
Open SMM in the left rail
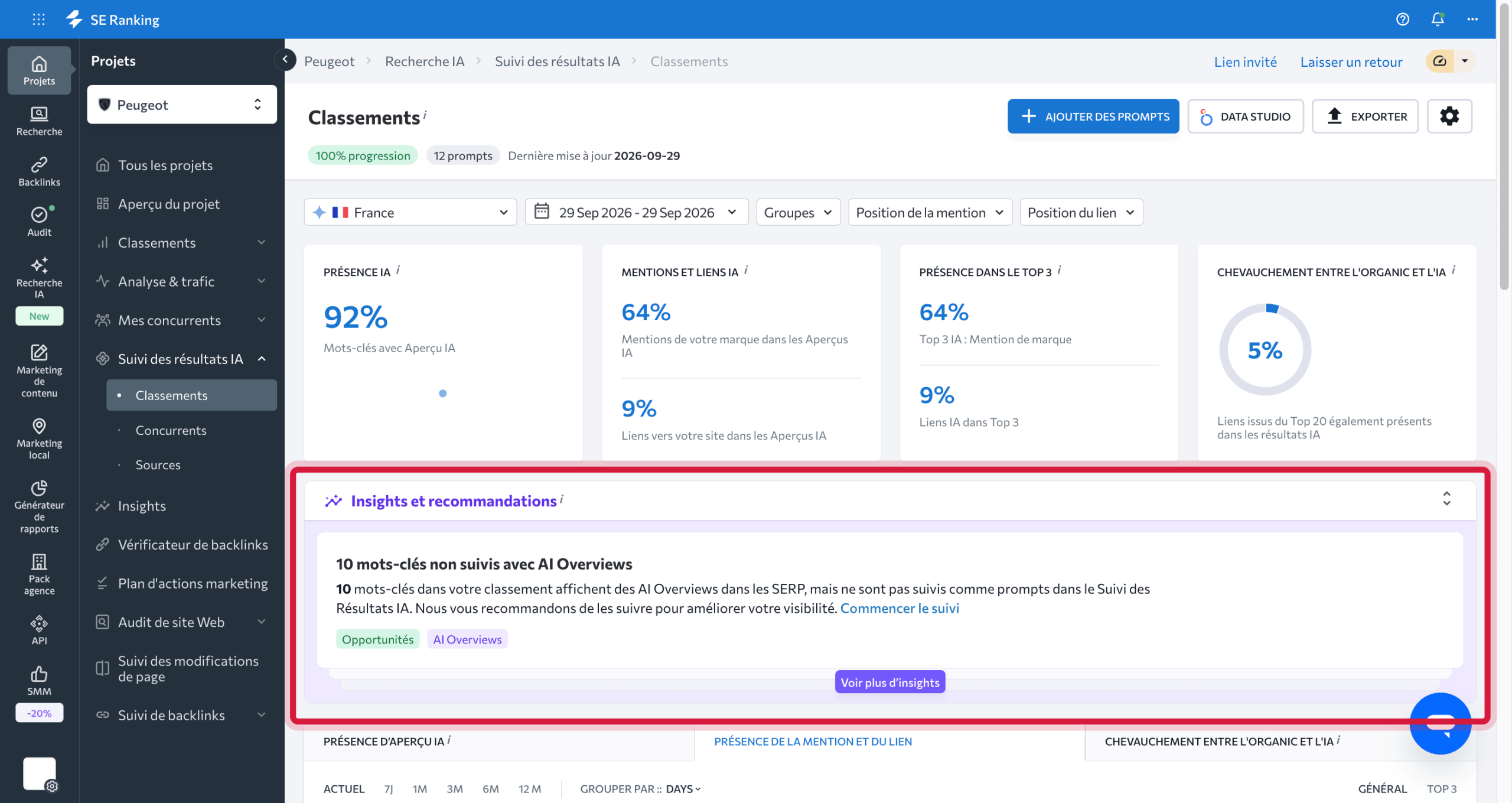point(39,681)
